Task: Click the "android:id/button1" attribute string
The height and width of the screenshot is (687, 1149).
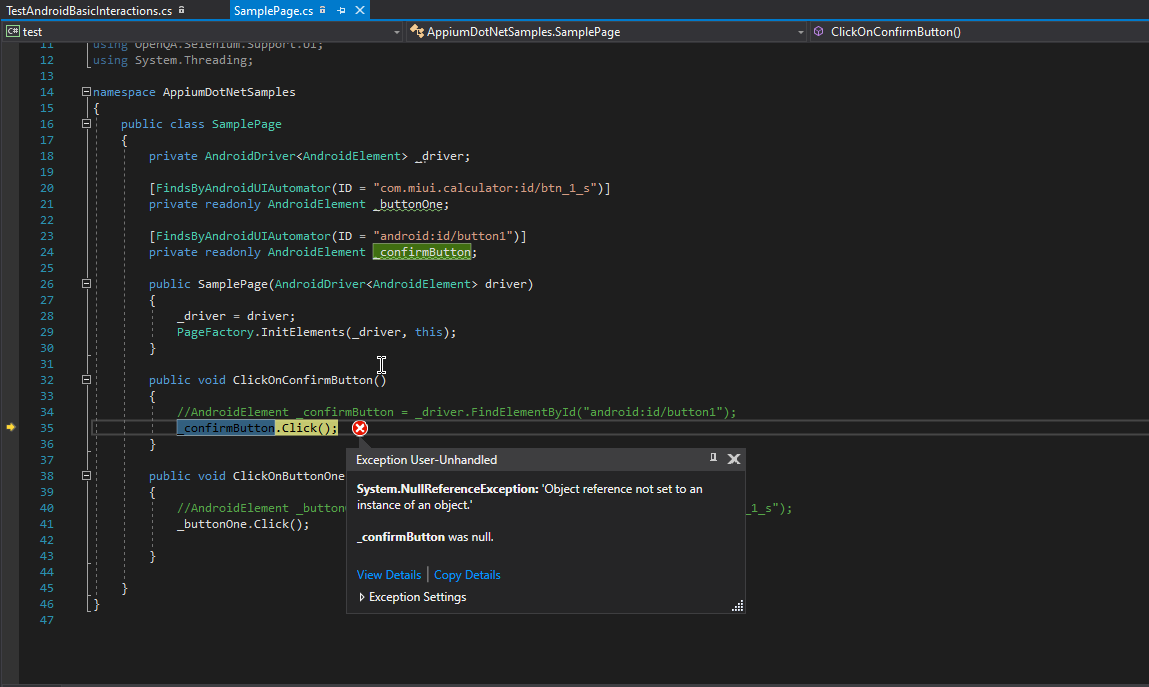Action: coord(443,236)
